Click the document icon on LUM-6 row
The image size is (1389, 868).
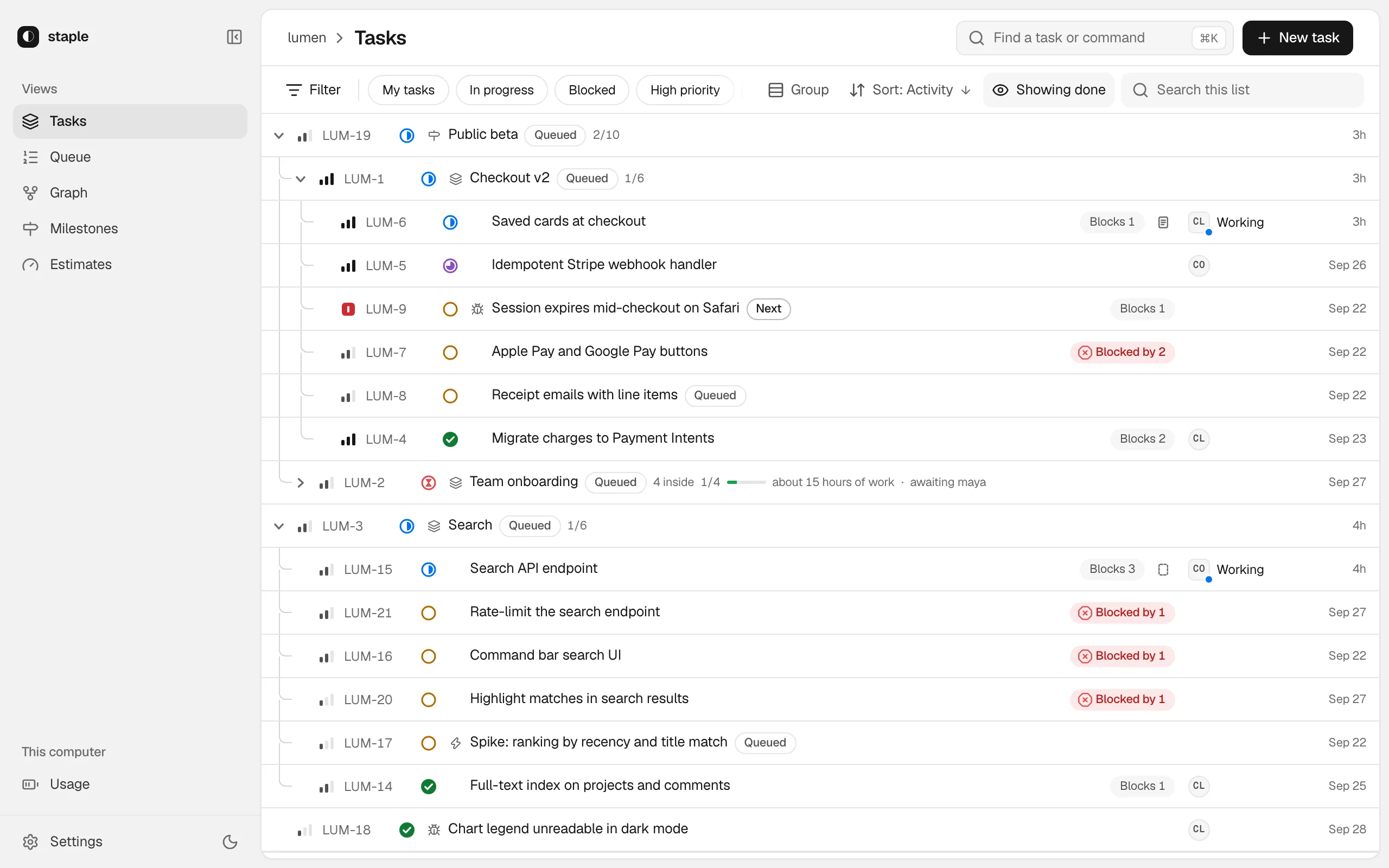click(1163, 222)
